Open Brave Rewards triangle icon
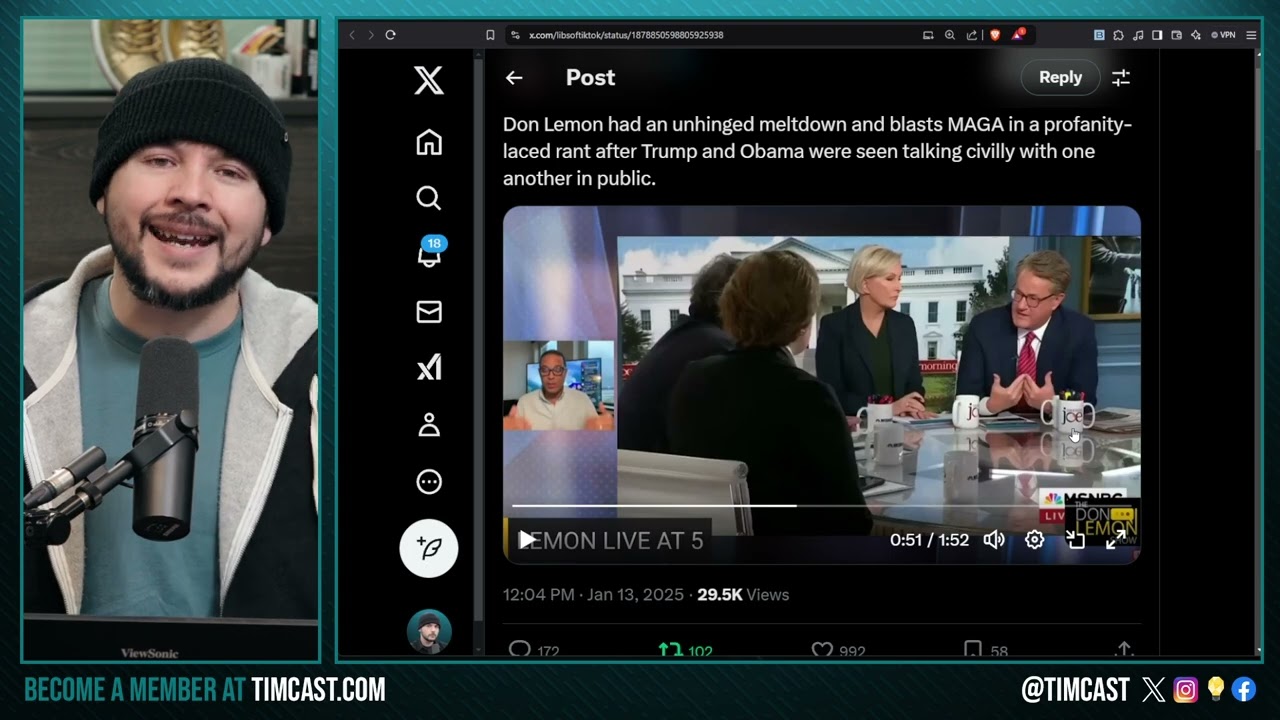Screen dimensions: 1280x720 coord(1018,35)
